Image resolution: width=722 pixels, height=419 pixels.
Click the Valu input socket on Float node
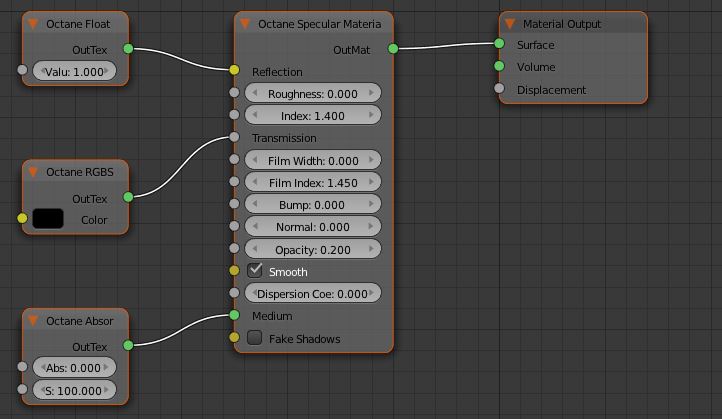[x=22, y=70]
